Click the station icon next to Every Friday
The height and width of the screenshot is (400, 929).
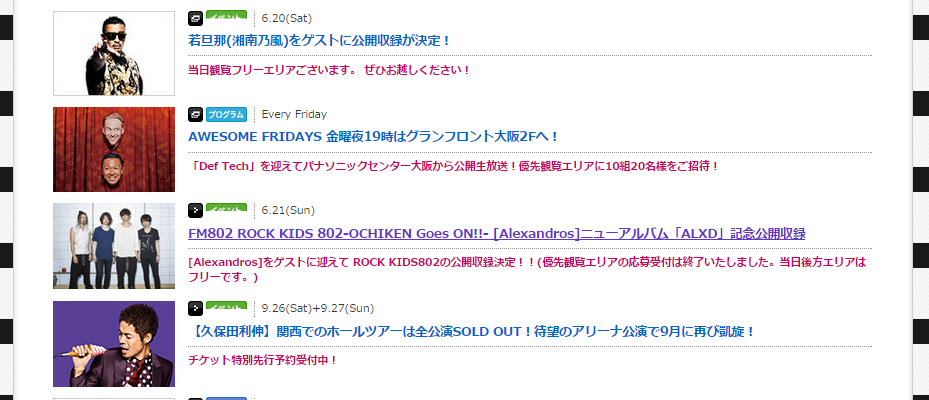pyautogui.click(x=196, y=114)
